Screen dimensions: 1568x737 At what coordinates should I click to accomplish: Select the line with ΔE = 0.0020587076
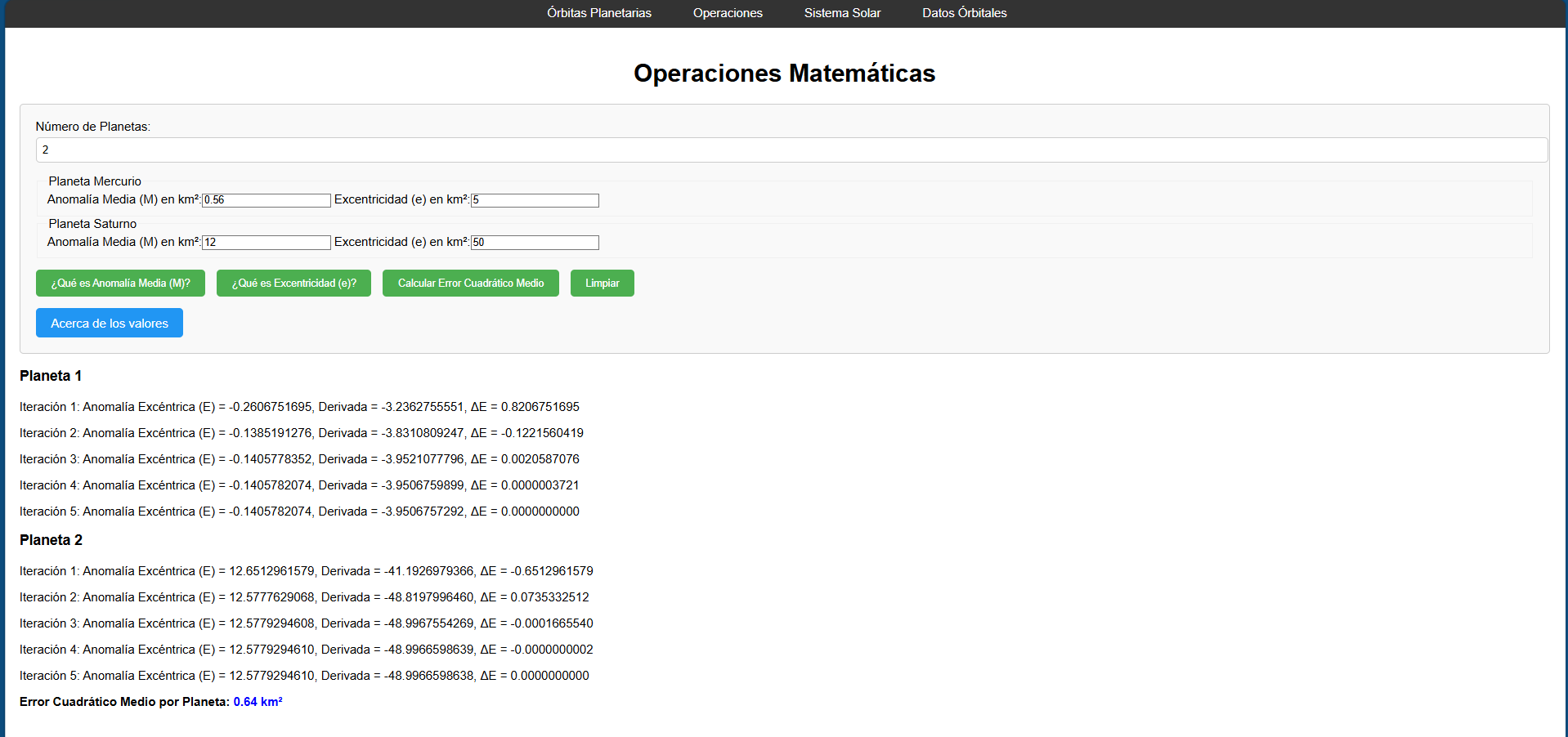click(x=299, y=459)
